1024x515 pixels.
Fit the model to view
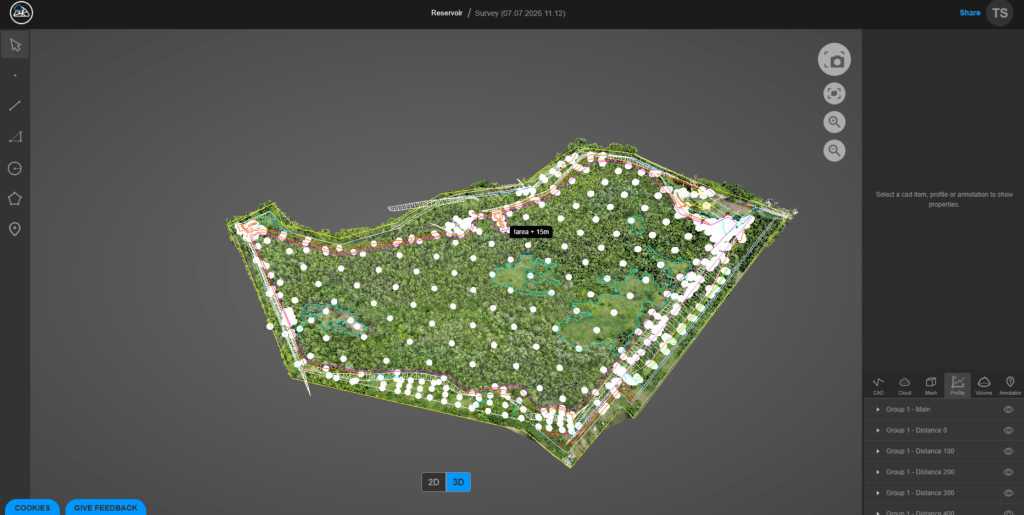click(834, 93)
